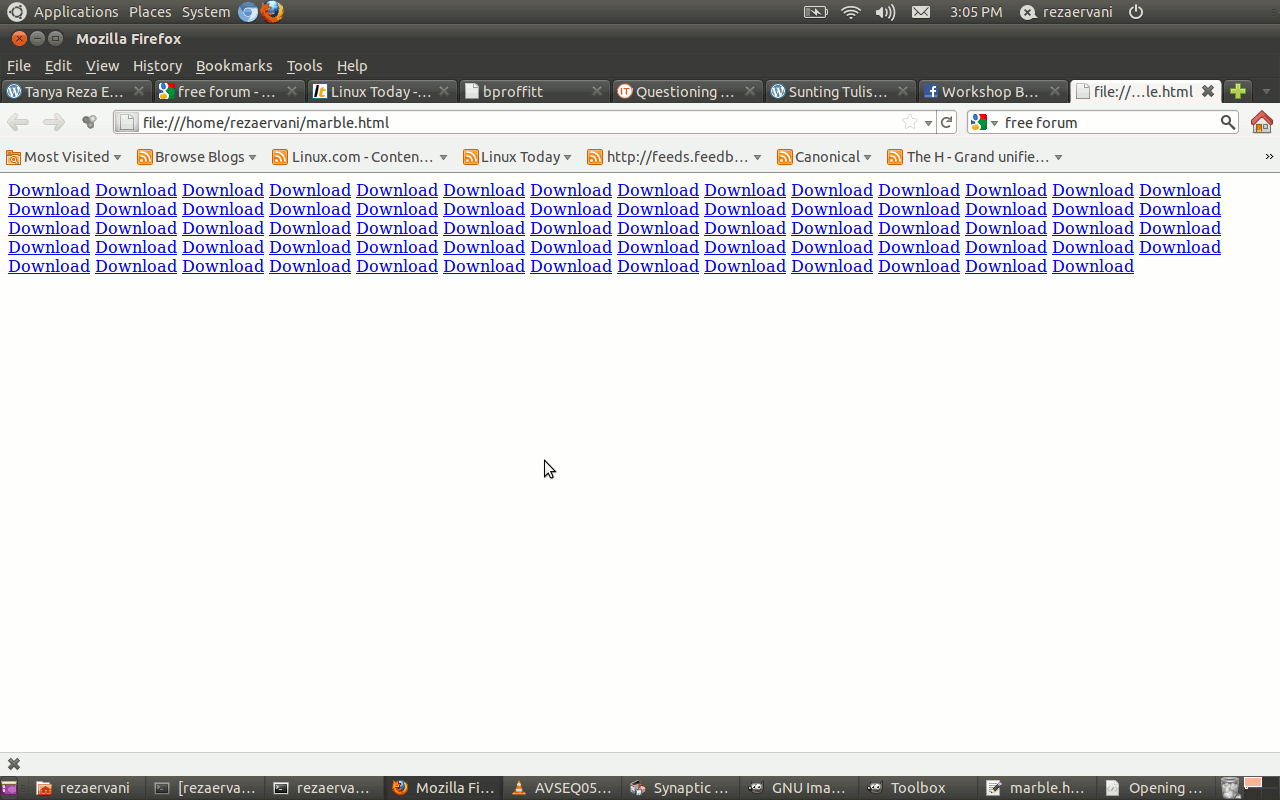Screen dimensions: 1280x800
Task: Open the wireless network indicator
Action: [851, 12]
